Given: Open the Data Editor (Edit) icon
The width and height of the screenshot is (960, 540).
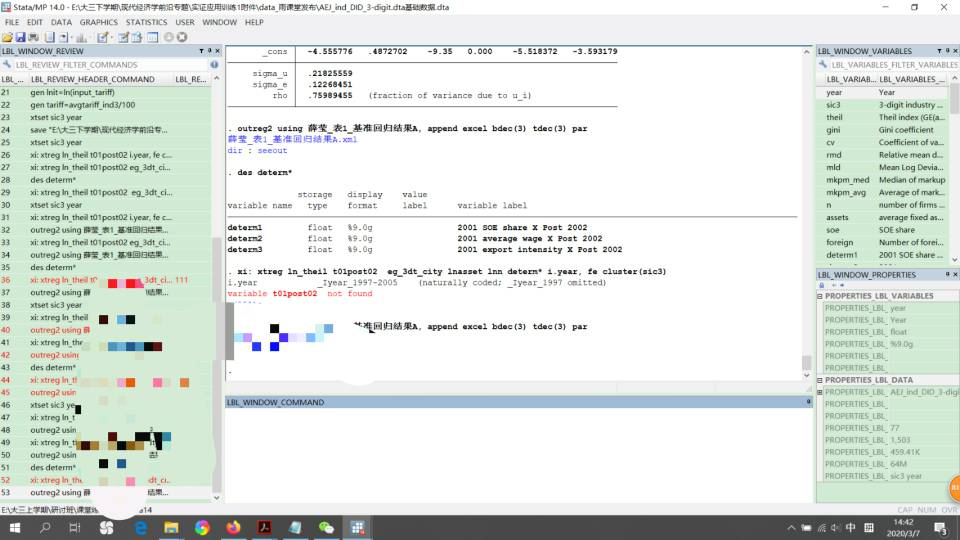Looking at the screenshot, I should (124, 37).
